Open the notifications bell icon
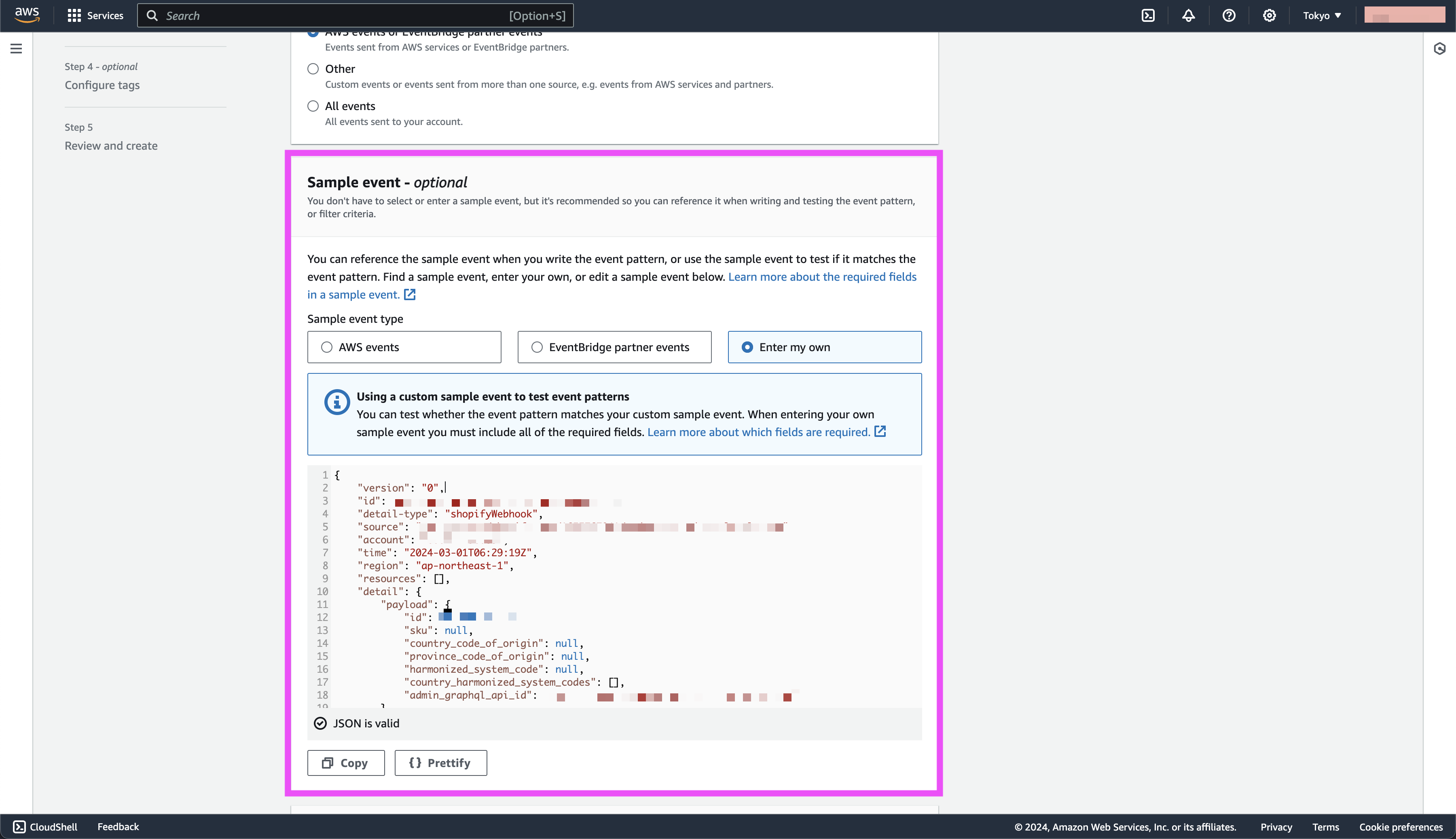Screen dimensions: 1456x839 (1188, 15)
